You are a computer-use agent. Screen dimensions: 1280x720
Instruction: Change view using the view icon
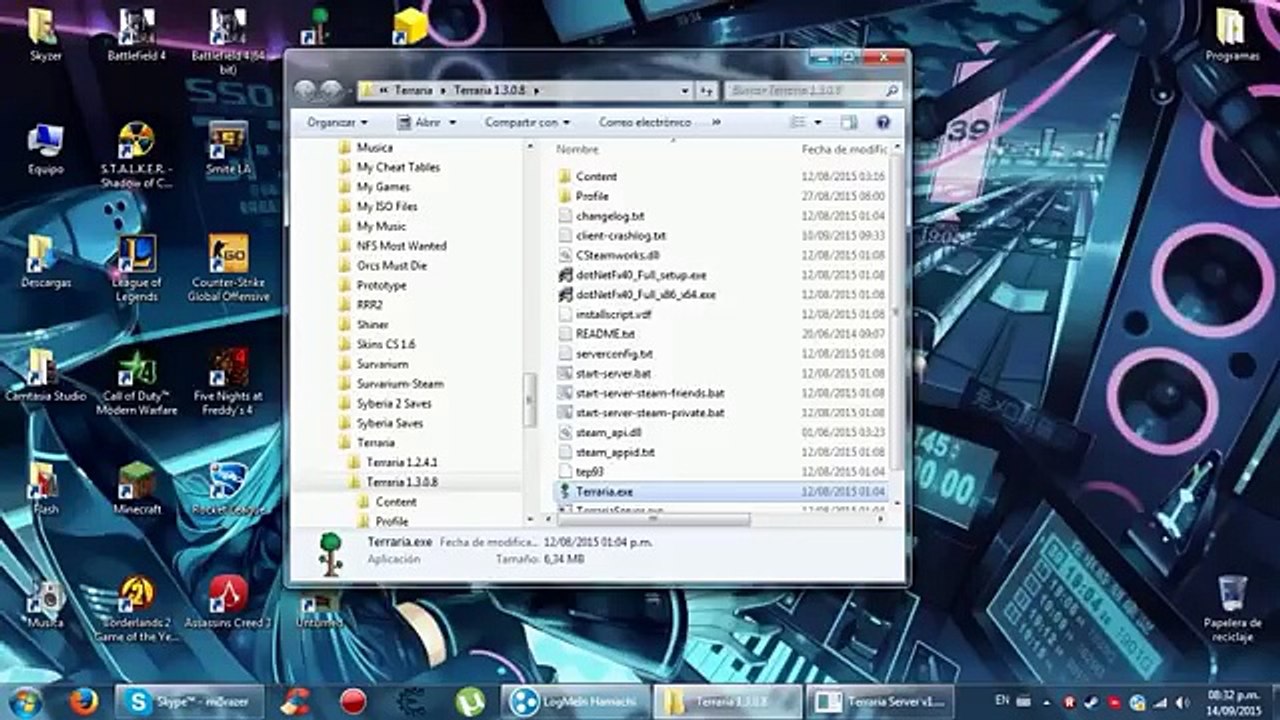coord(798,122)
